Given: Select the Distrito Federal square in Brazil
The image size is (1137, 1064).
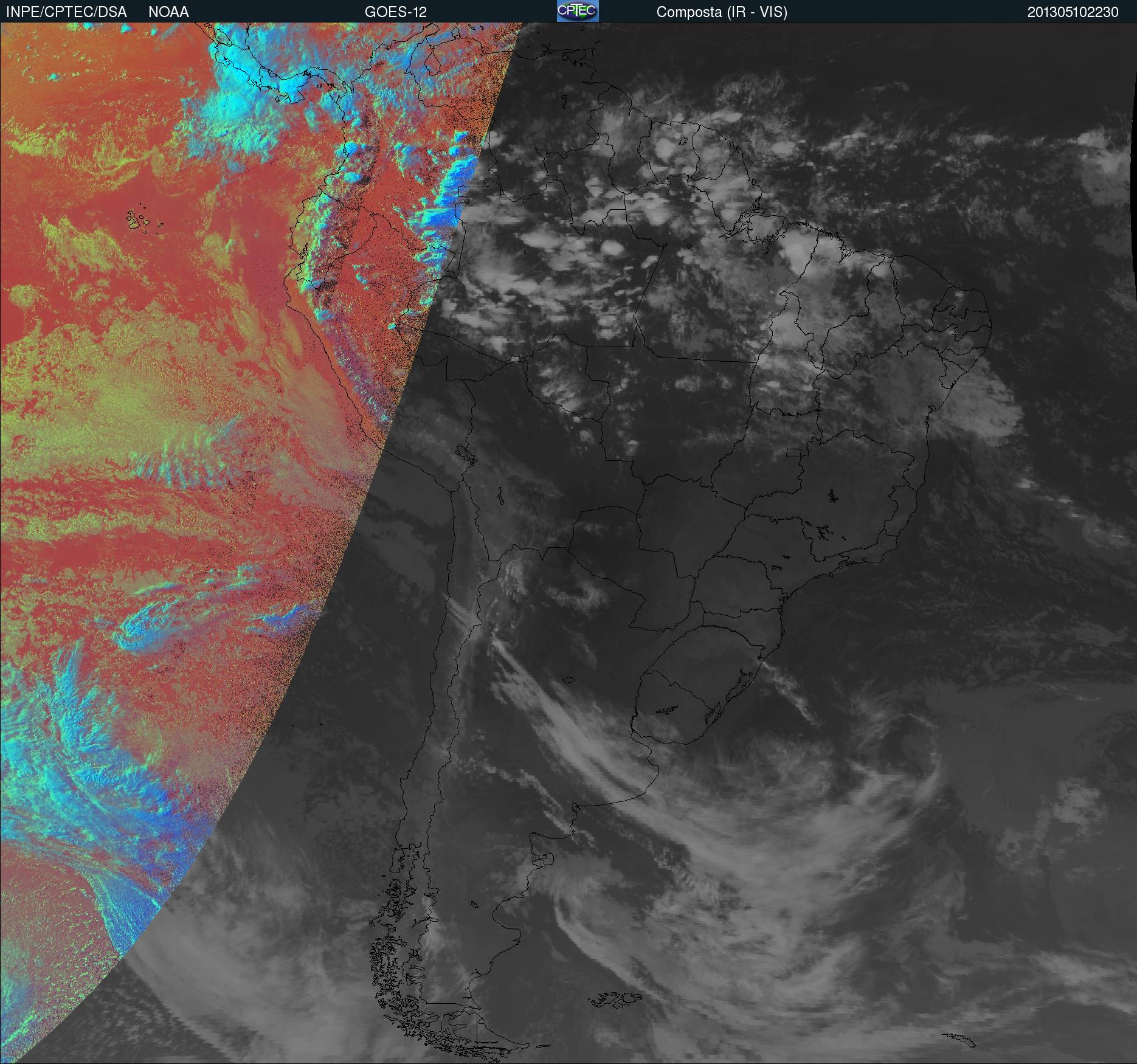Looking at the screenshot, I should tap(794, 453).
